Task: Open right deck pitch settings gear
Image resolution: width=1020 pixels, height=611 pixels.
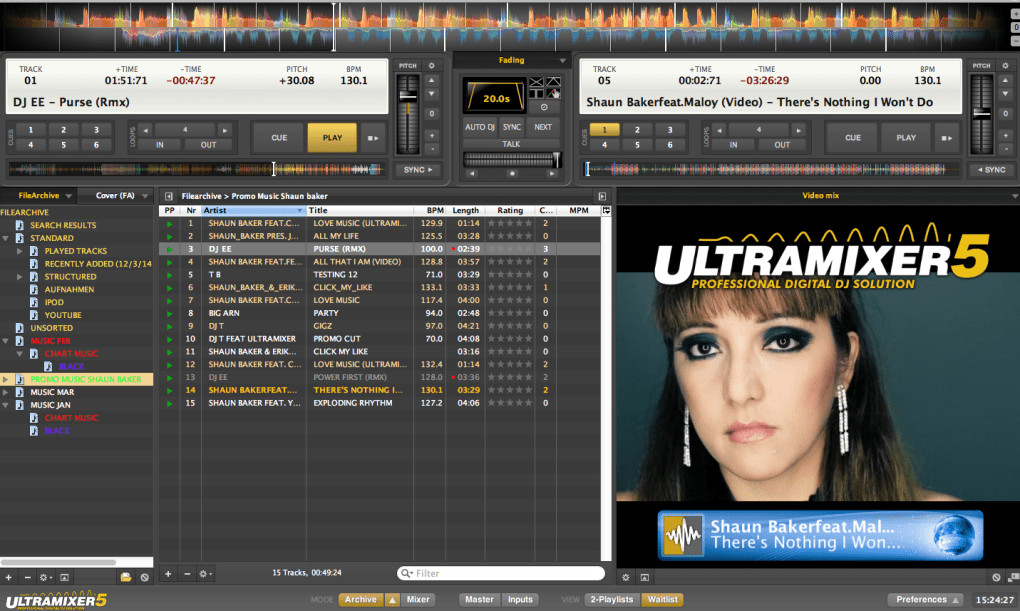Action: pyautogui.click(x=1005, y=66)
